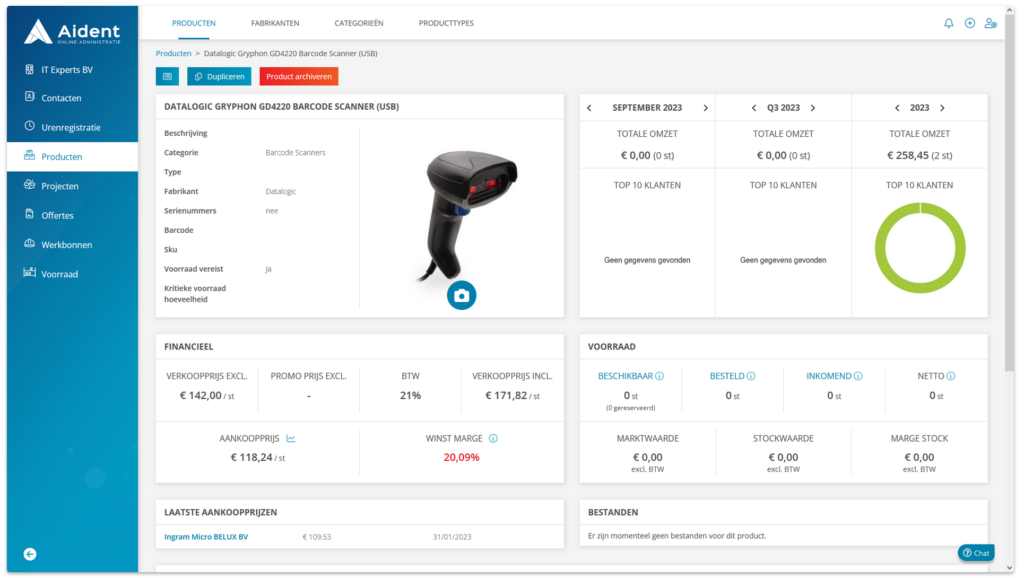Switch to the Fabrikanten tab
This screenshot has width=1024, height=578.
coord(275,23)
